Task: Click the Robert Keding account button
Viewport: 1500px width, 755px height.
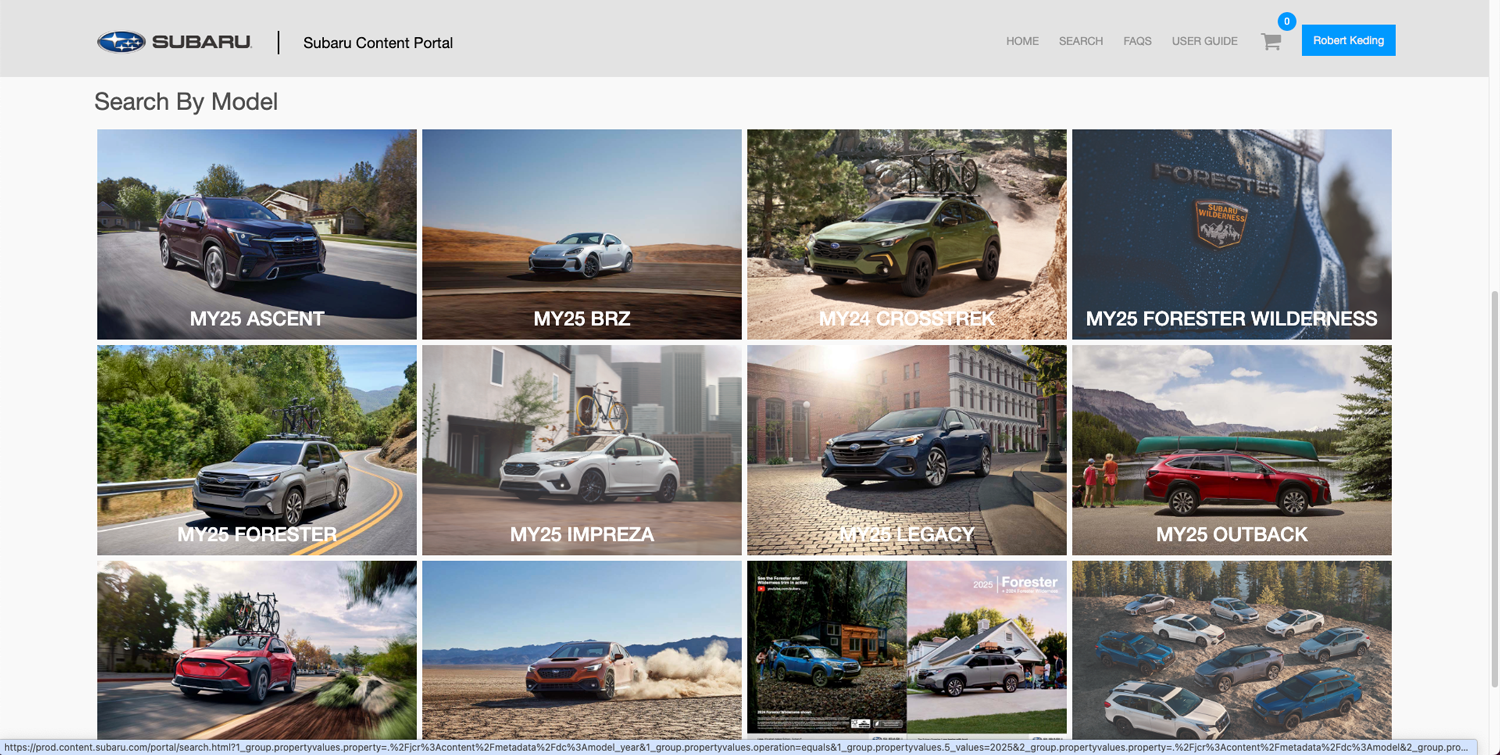Action: pyautogui.click(x=1348, y=40)
